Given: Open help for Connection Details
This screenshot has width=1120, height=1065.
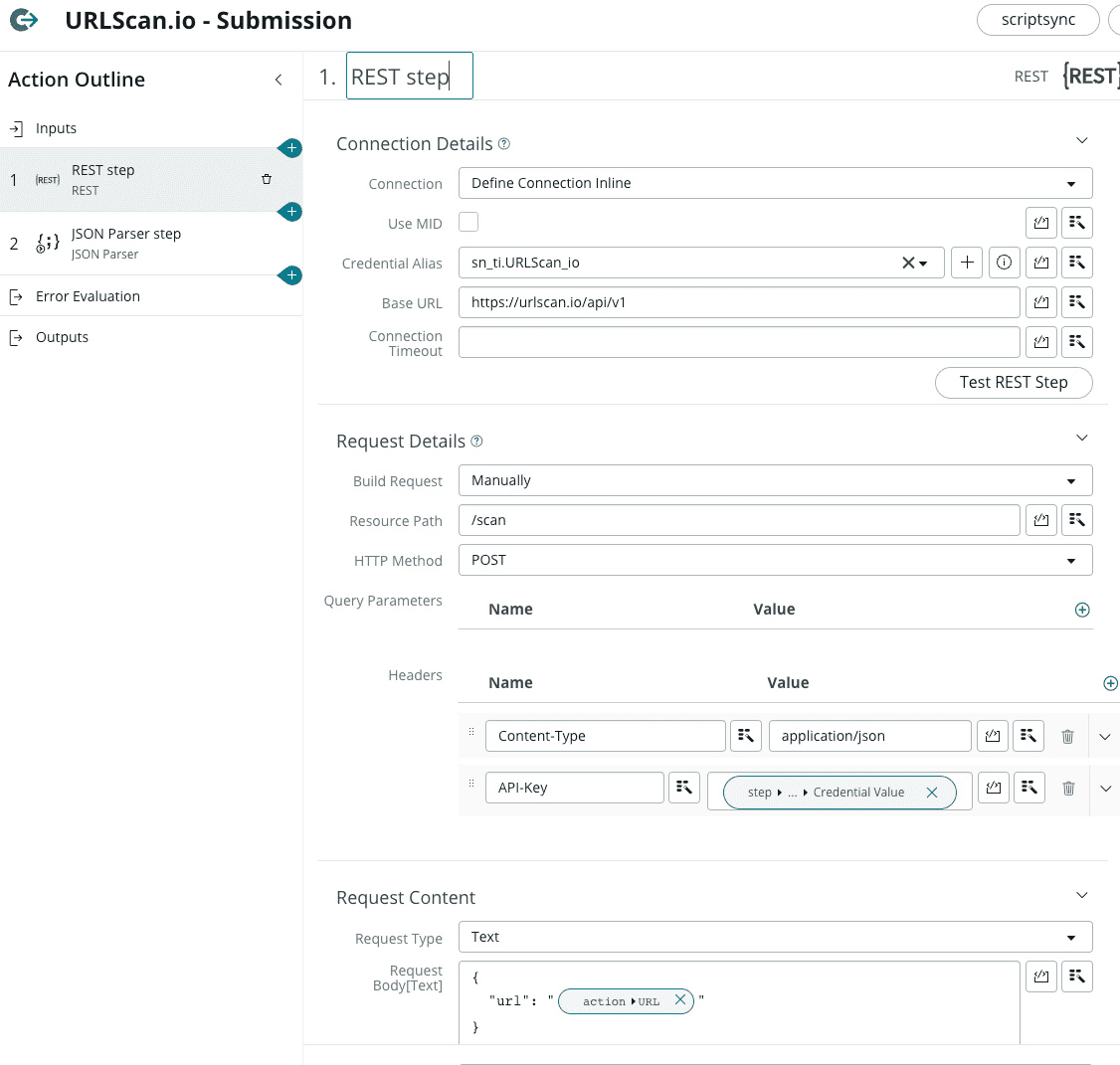Looking at the screenshot, I should (x=504, y=143).
